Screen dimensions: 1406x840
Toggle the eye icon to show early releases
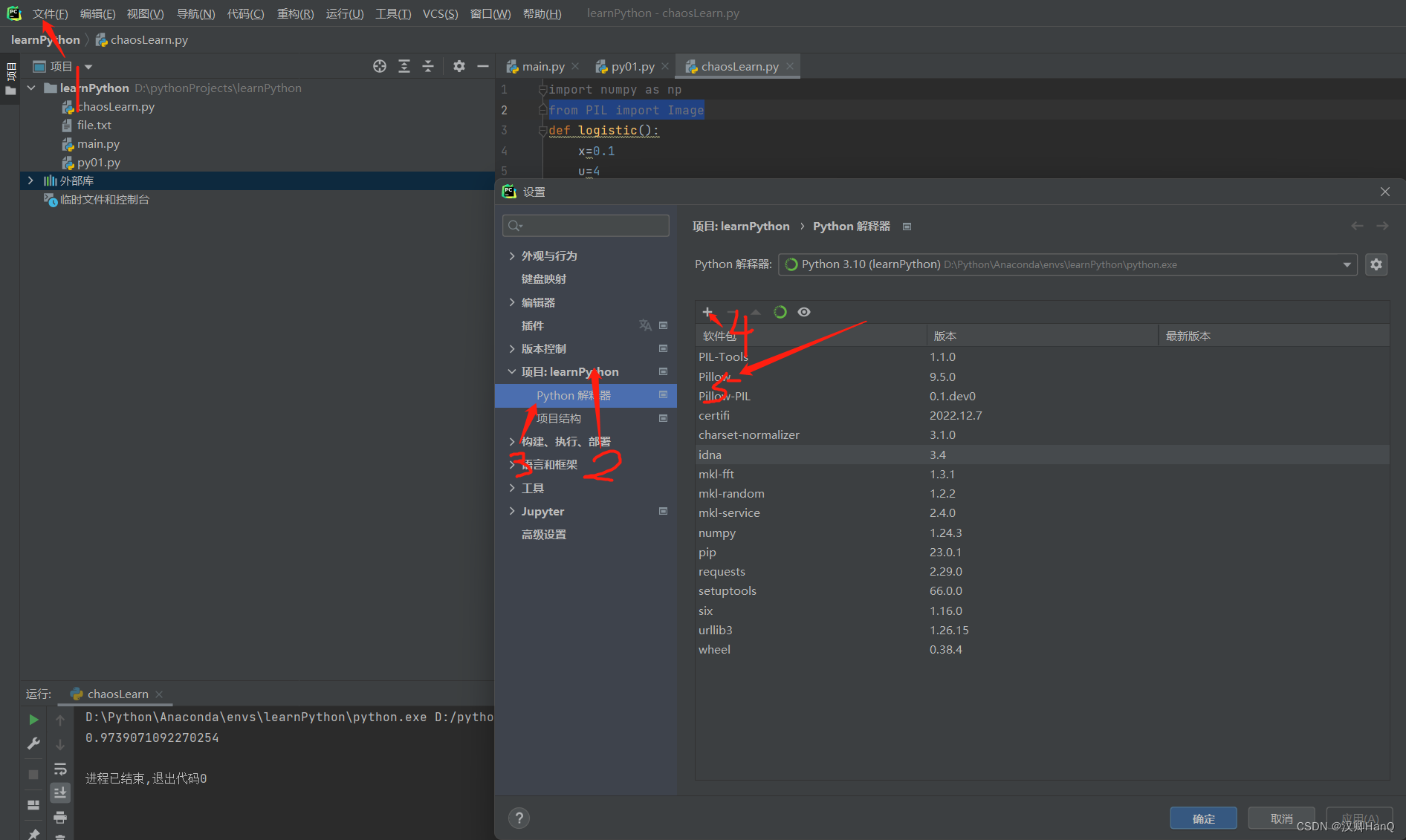(804, 312)
